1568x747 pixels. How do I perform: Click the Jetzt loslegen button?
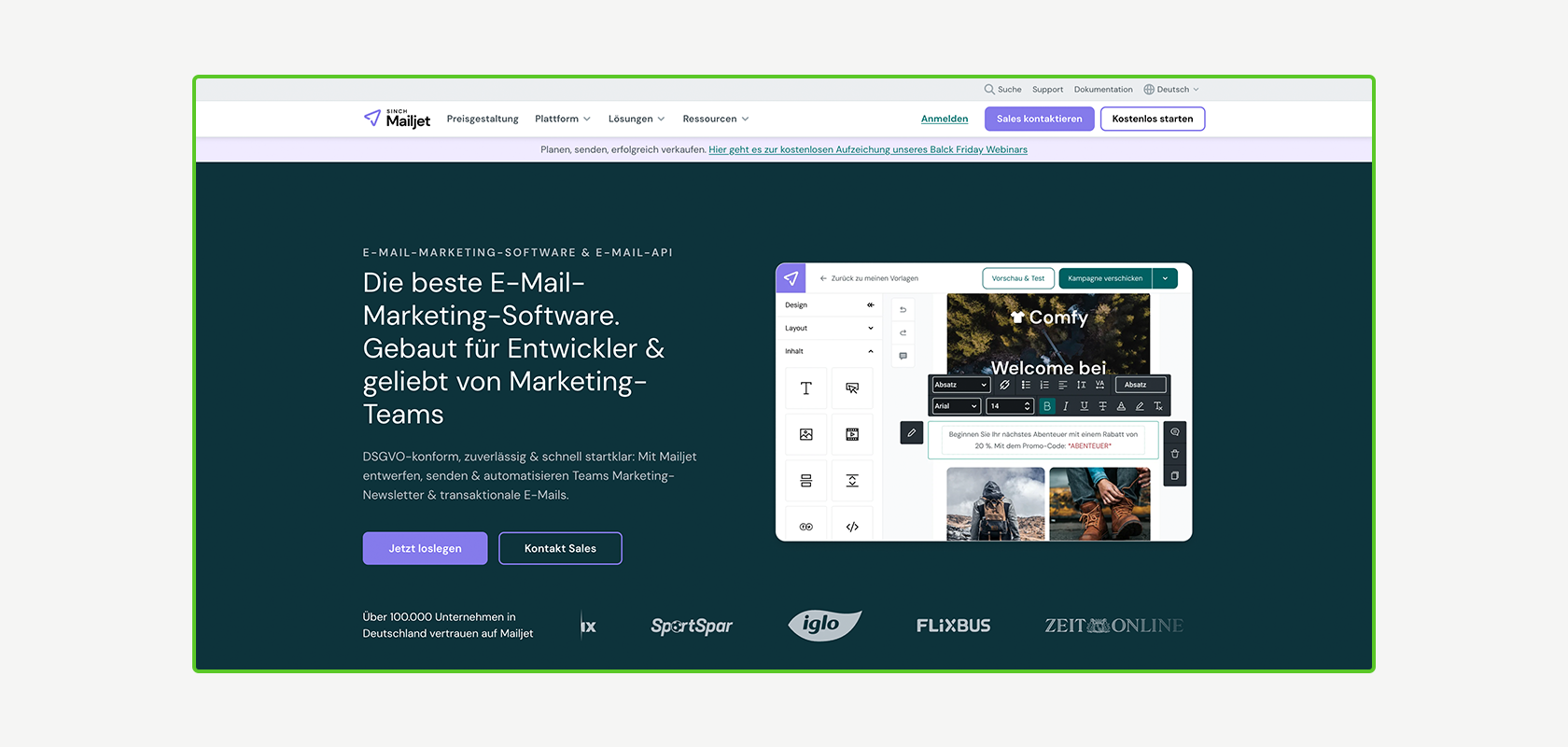point(426,548)
